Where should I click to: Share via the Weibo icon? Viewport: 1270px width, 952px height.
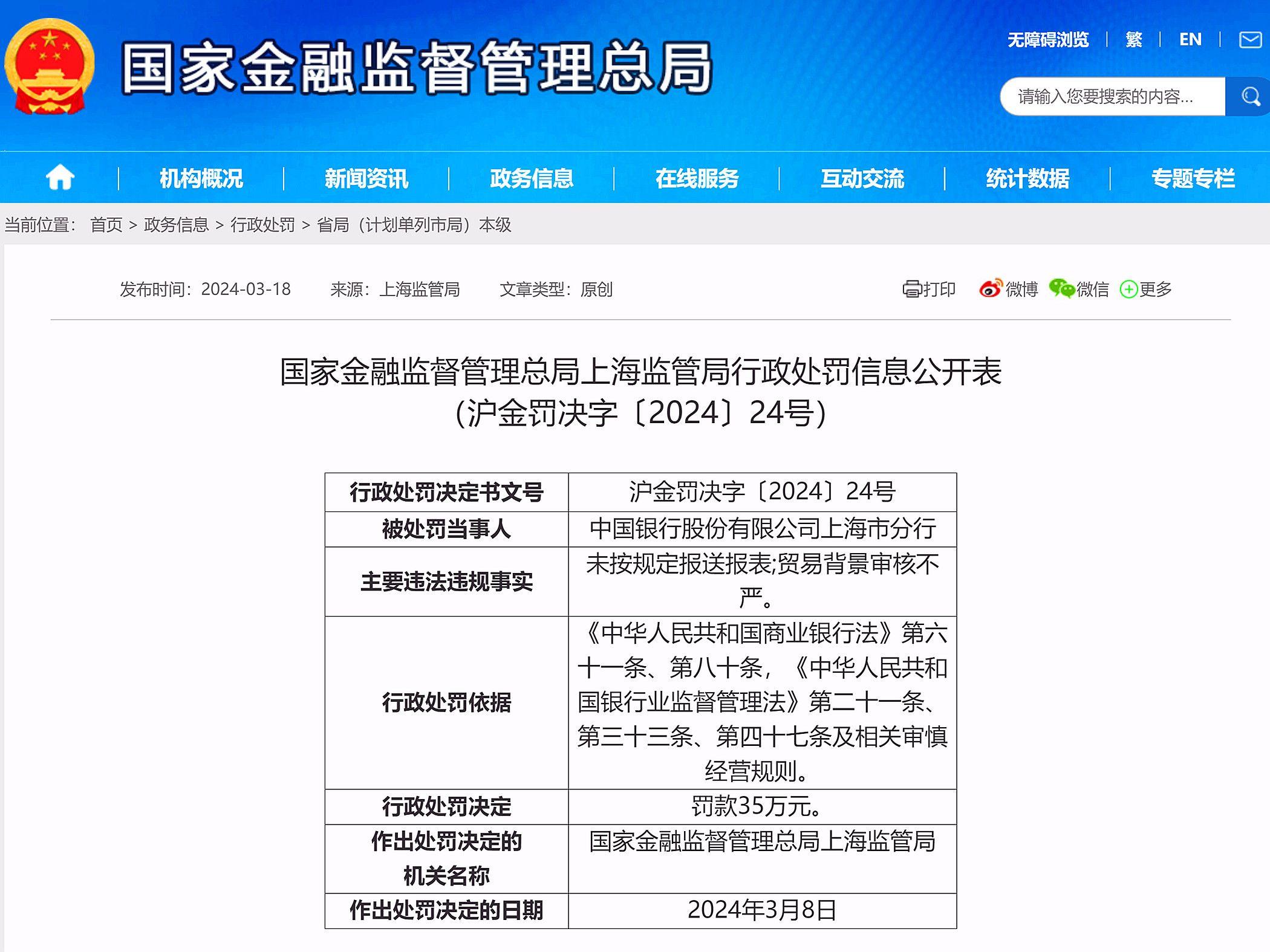pyautogui.click(x=991, y=289)
